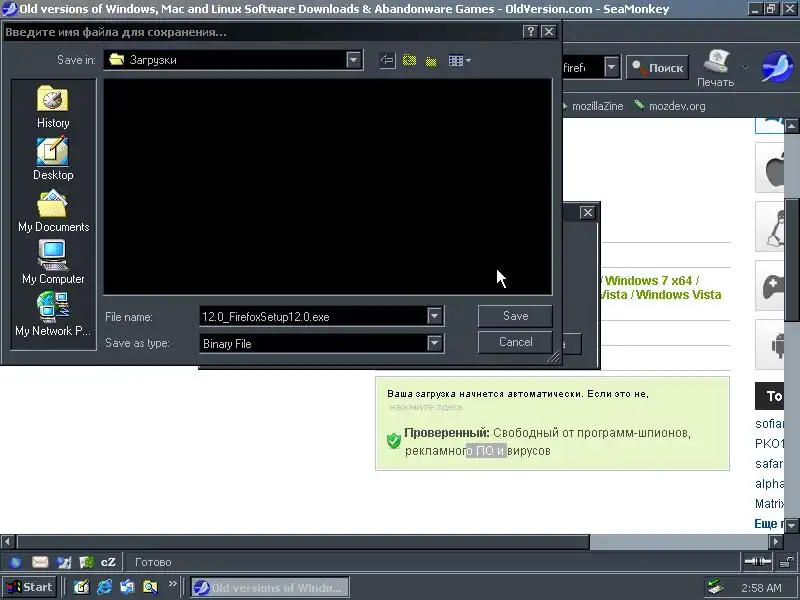The height and width of the screenshot is (600, 800).
Task: Cancel the save file dialog
Action: coord(515,342)
